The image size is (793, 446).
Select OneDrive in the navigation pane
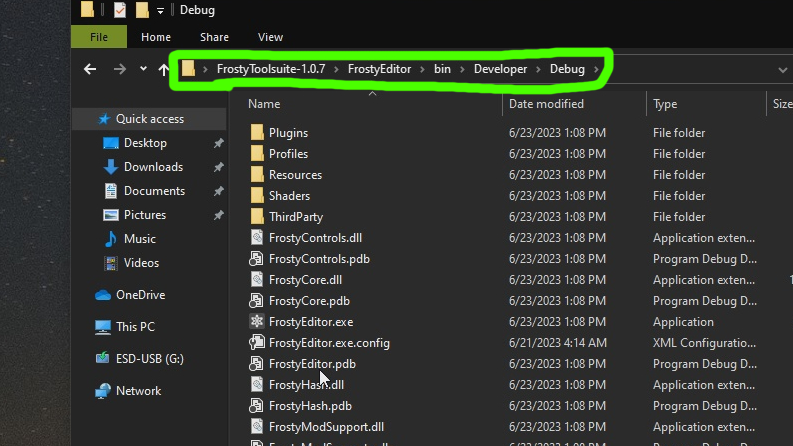click(x=141, y=295)
